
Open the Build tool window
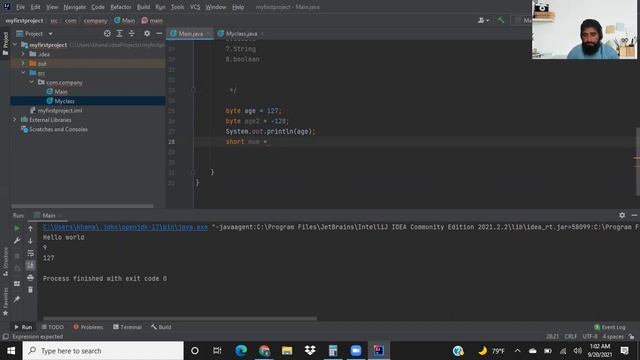point(161,327)
